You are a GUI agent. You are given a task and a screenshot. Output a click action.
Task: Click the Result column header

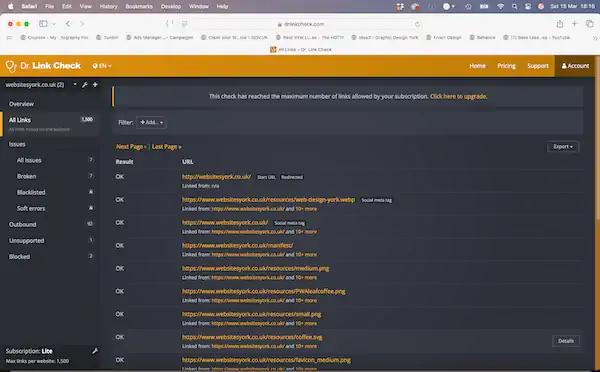point(124,162)
